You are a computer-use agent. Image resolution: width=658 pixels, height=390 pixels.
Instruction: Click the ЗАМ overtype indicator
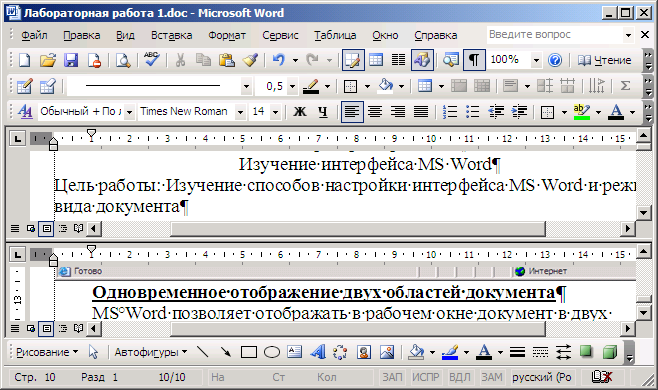[x=492, y=377]
